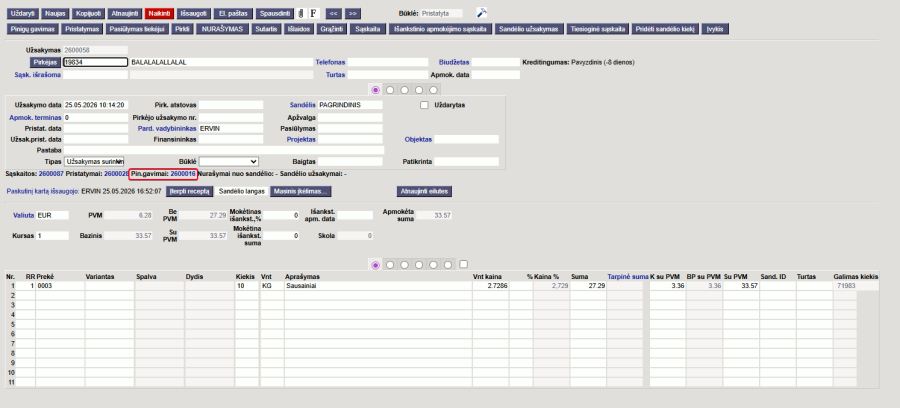The image size is (900, 408).
Task: Click the NURAŠYMAS button
Action: tap(223, 29)
